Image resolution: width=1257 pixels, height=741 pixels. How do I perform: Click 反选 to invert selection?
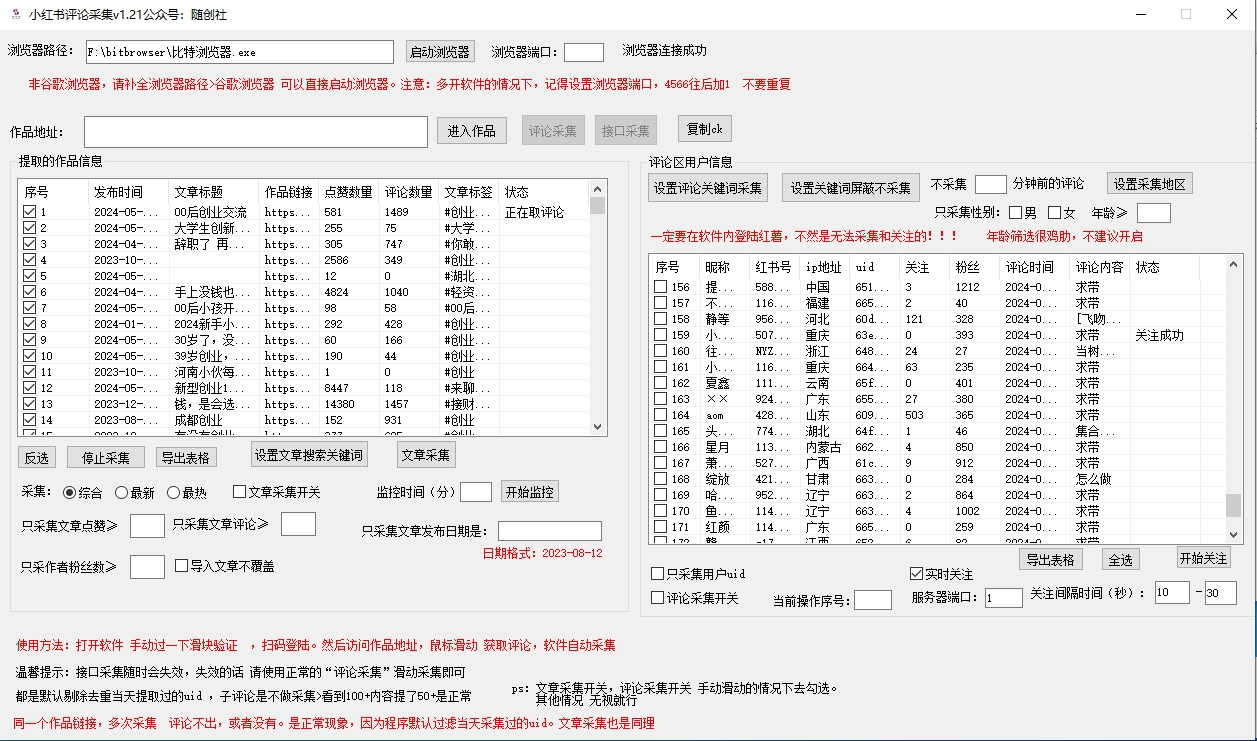click(x=35, y=457)
